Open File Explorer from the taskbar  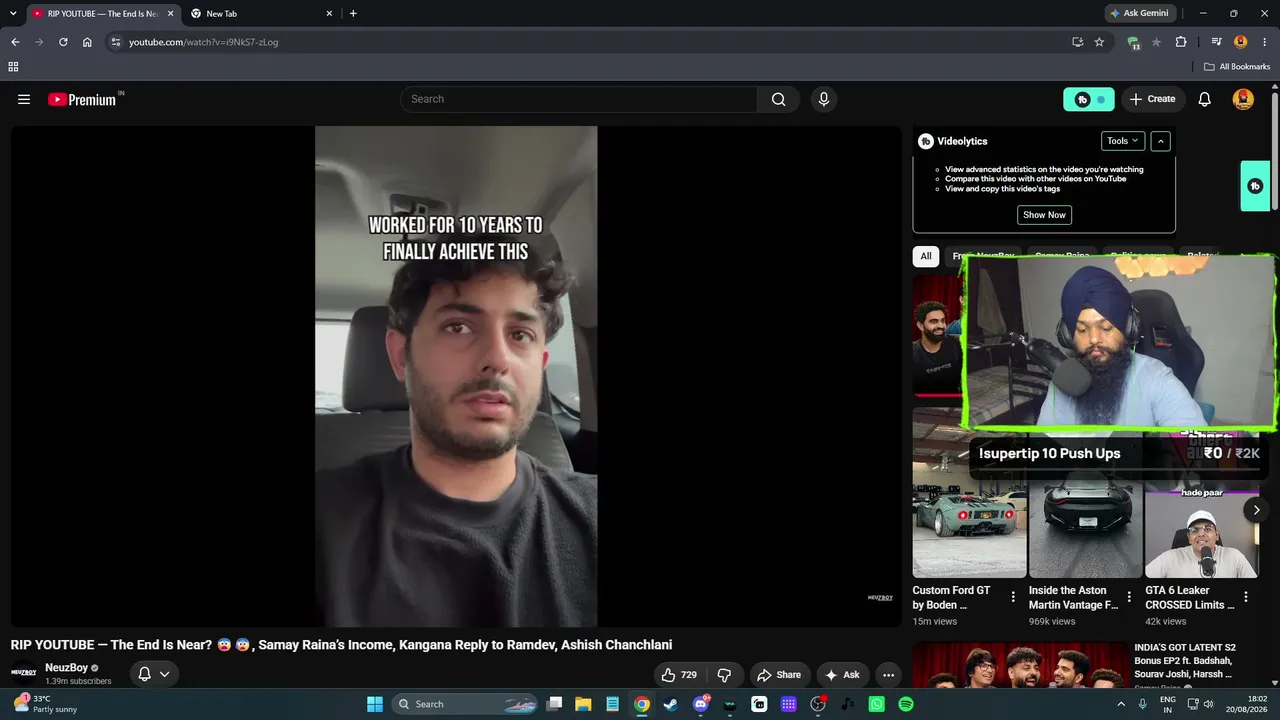583,704
